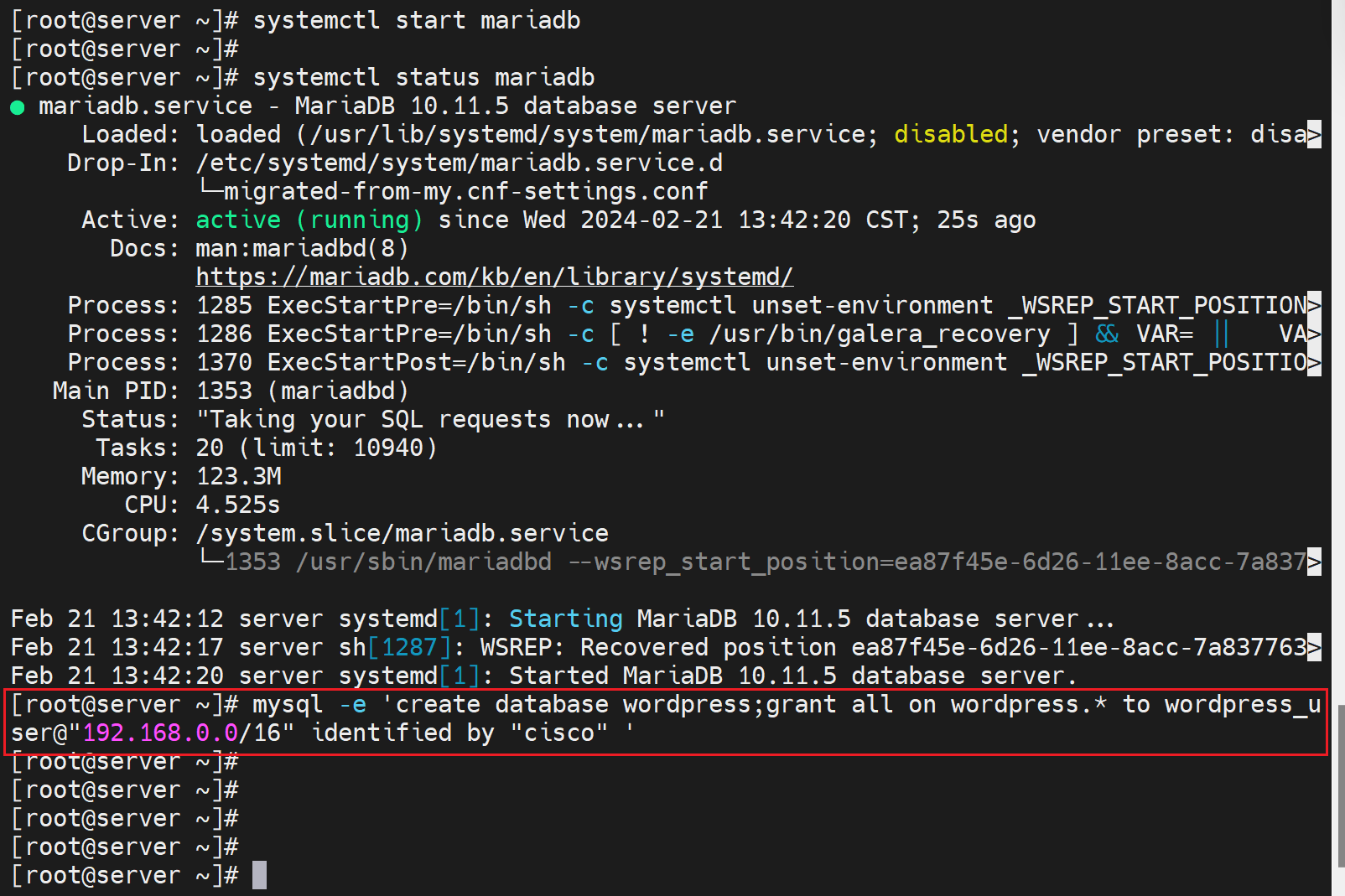Click the terminal cursor block at last prompt
This screenshot has height=896, width=1345.
(x=260, y=875)
